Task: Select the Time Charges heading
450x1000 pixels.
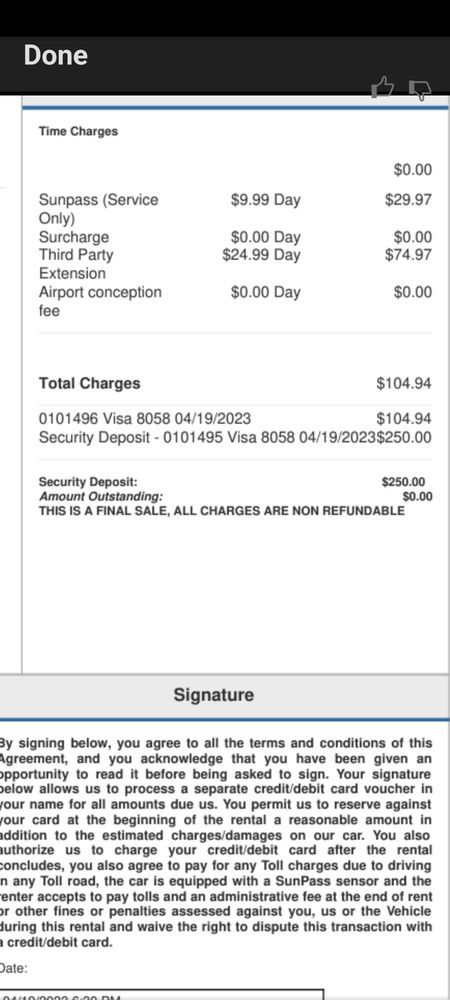Action: point(78,131)
